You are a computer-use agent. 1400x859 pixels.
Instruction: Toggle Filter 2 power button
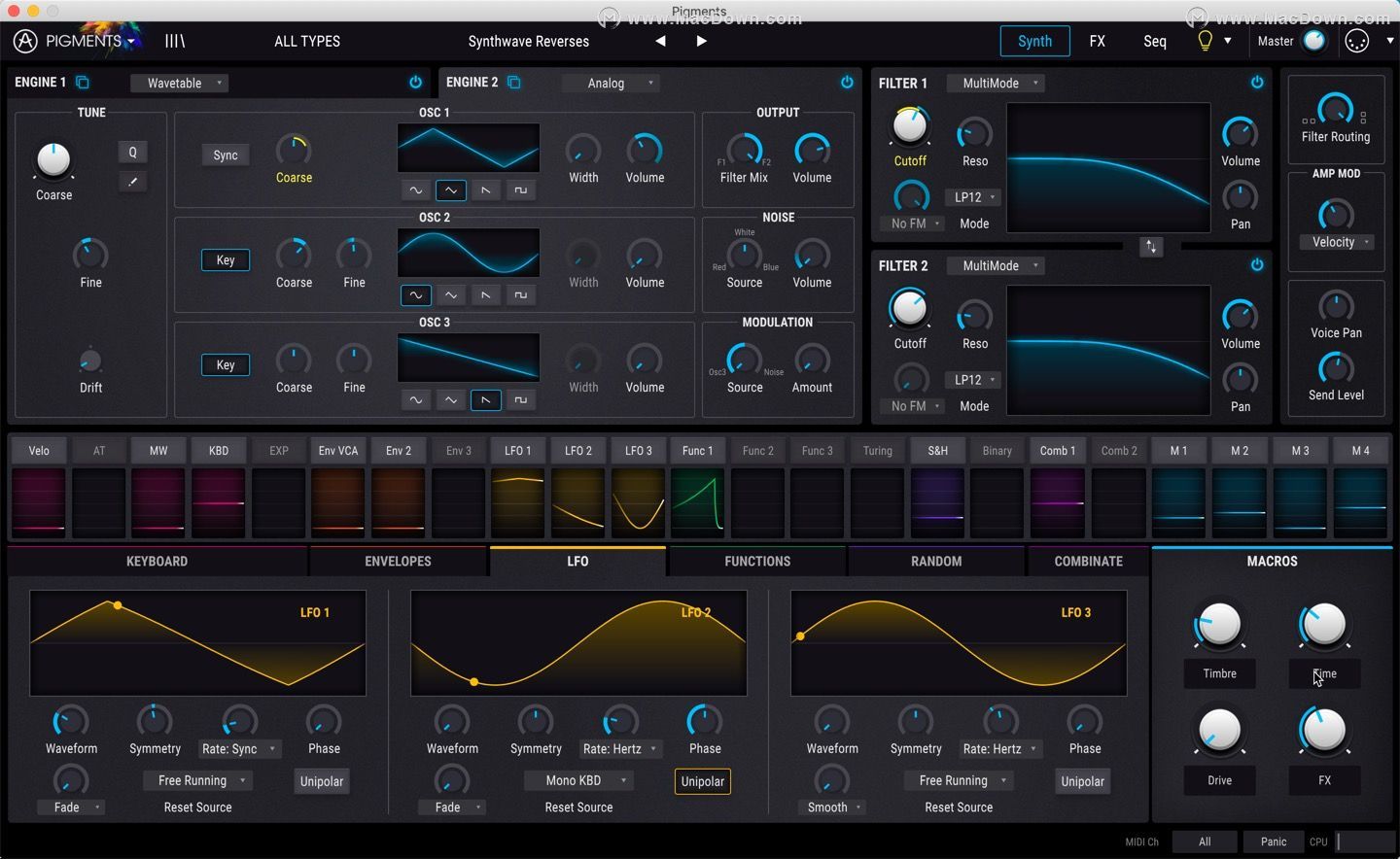(1257, 265)
